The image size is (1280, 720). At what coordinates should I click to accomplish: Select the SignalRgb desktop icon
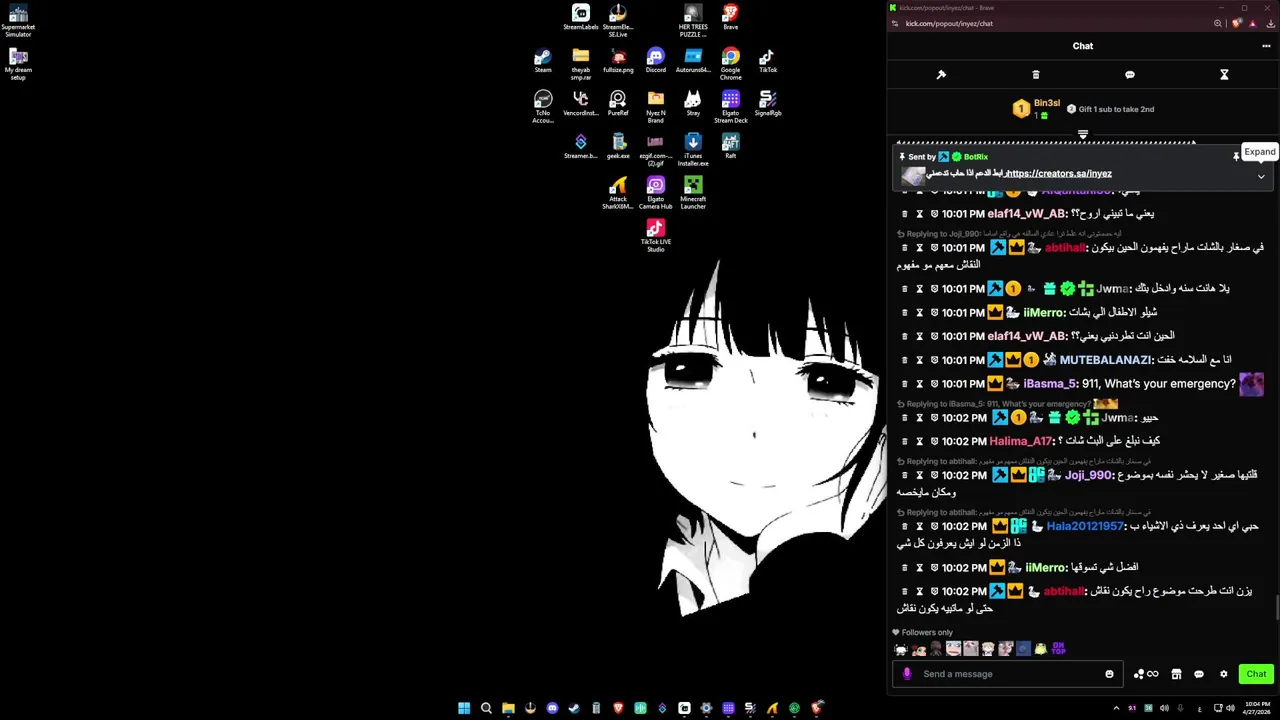768,104
